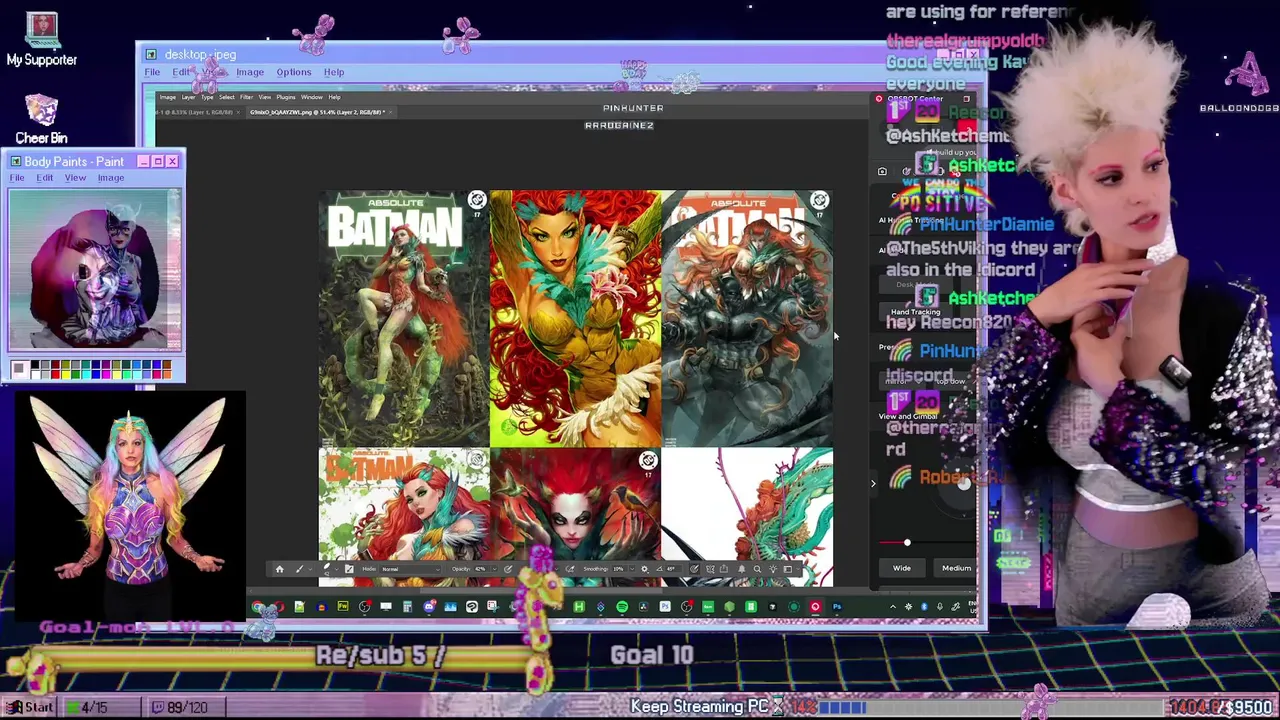Click visual search icon on red-haired bird cover

pyautogui.click(x=648, y=461)
